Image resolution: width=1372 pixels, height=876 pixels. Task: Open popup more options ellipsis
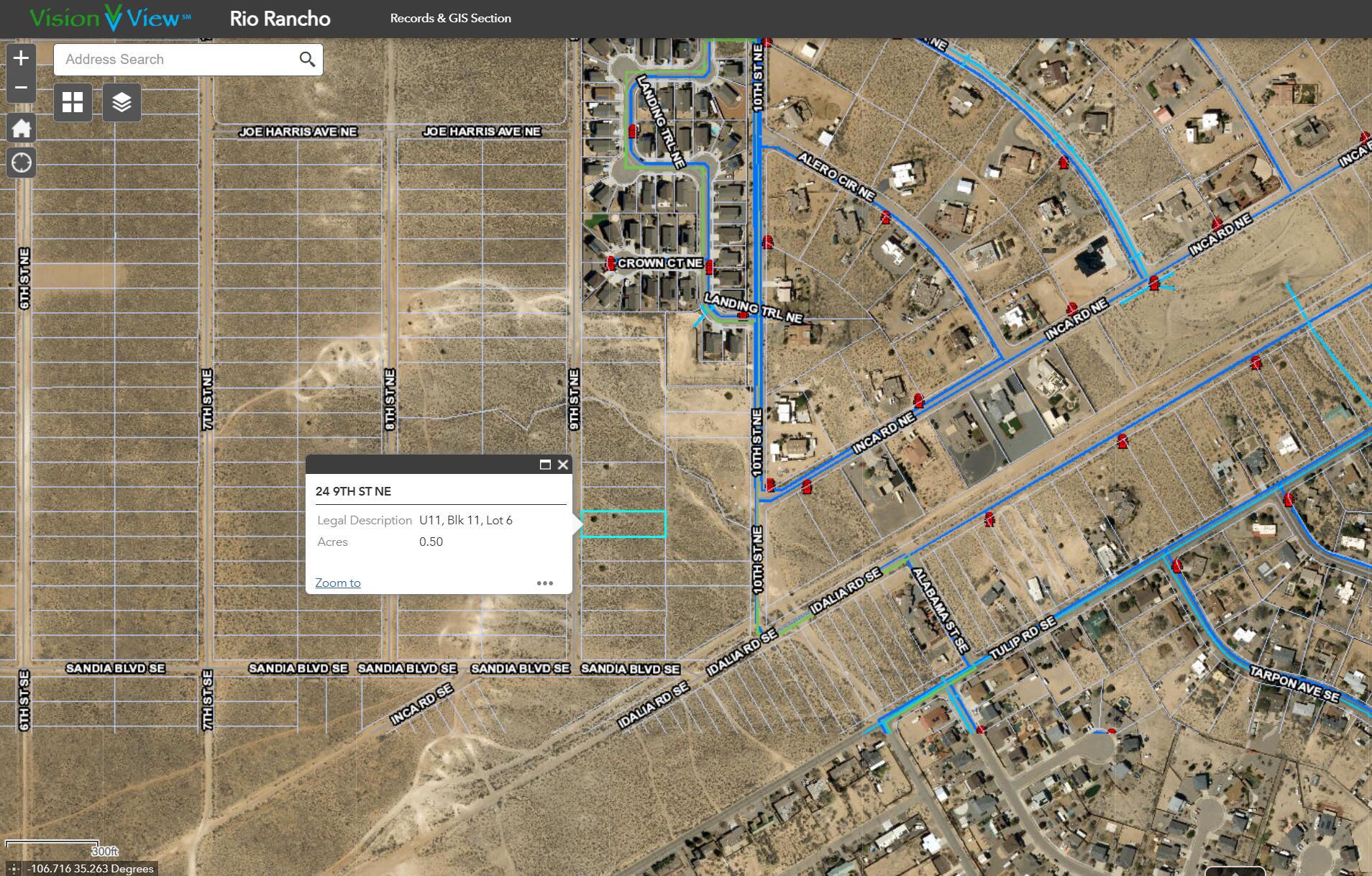coord(545,583)
